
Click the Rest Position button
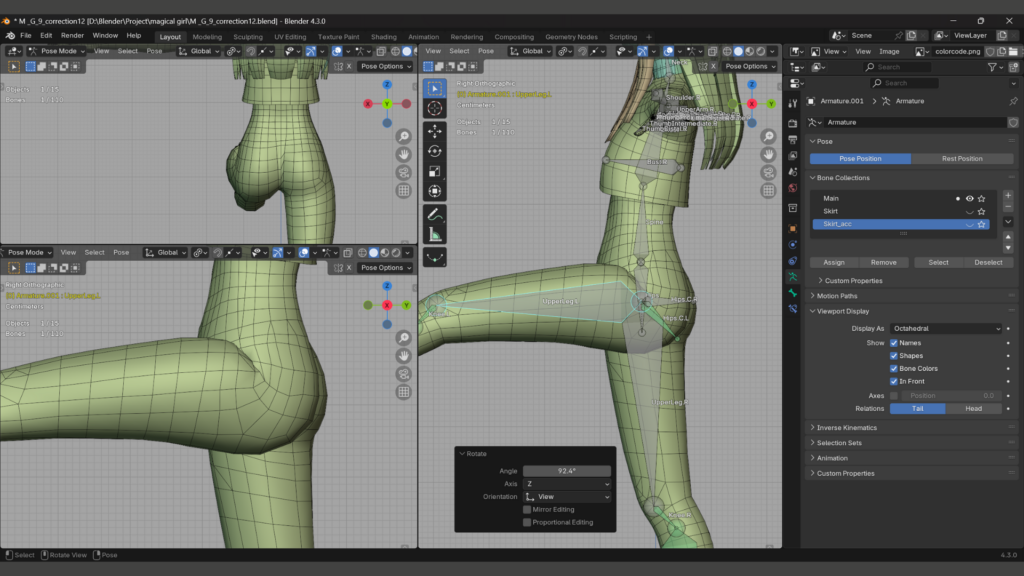961,159
